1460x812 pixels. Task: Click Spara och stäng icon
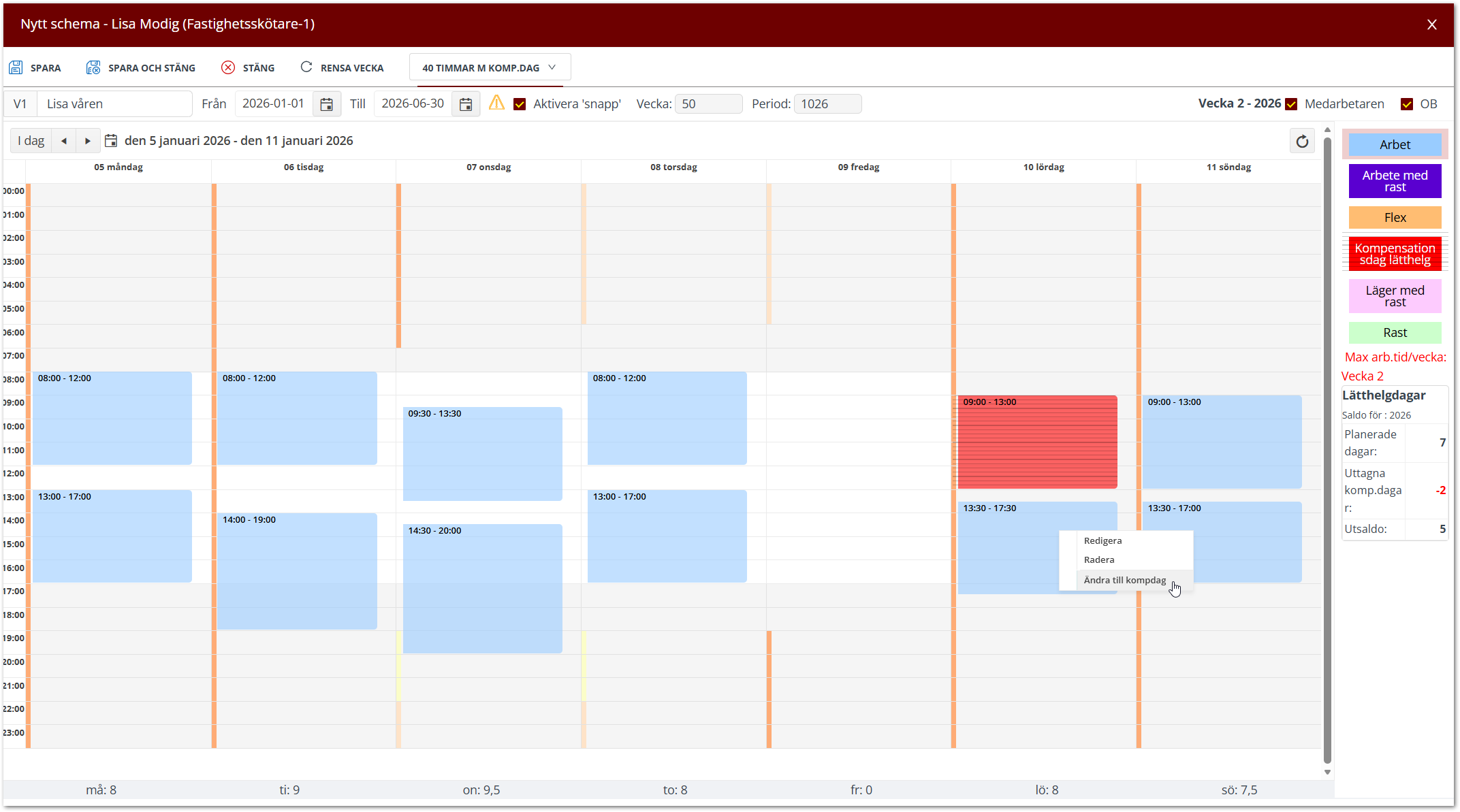pos(93,67)
